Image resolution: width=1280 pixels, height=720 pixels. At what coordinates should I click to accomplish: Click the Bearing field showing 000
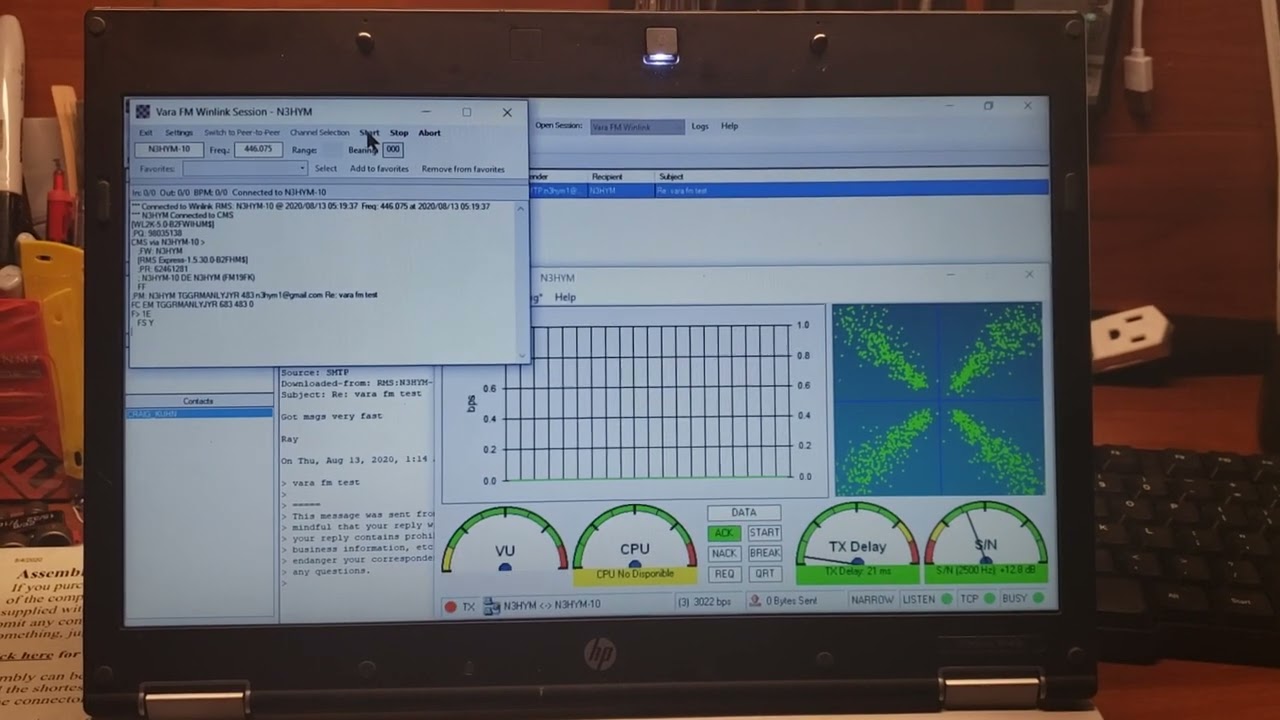tap(393, 149)
